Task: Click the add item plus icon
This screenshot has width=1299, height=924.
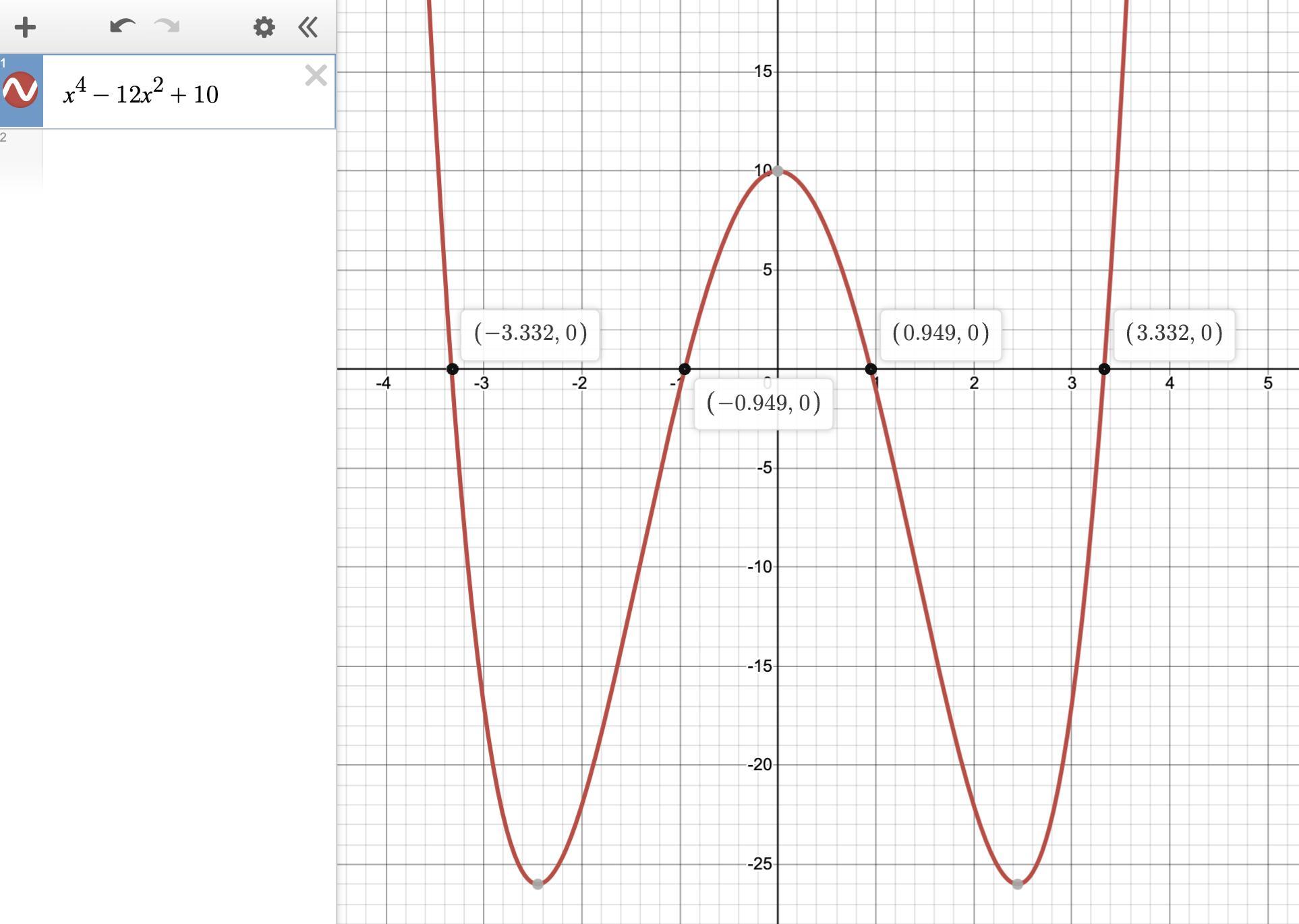Action: click(25, 28)
